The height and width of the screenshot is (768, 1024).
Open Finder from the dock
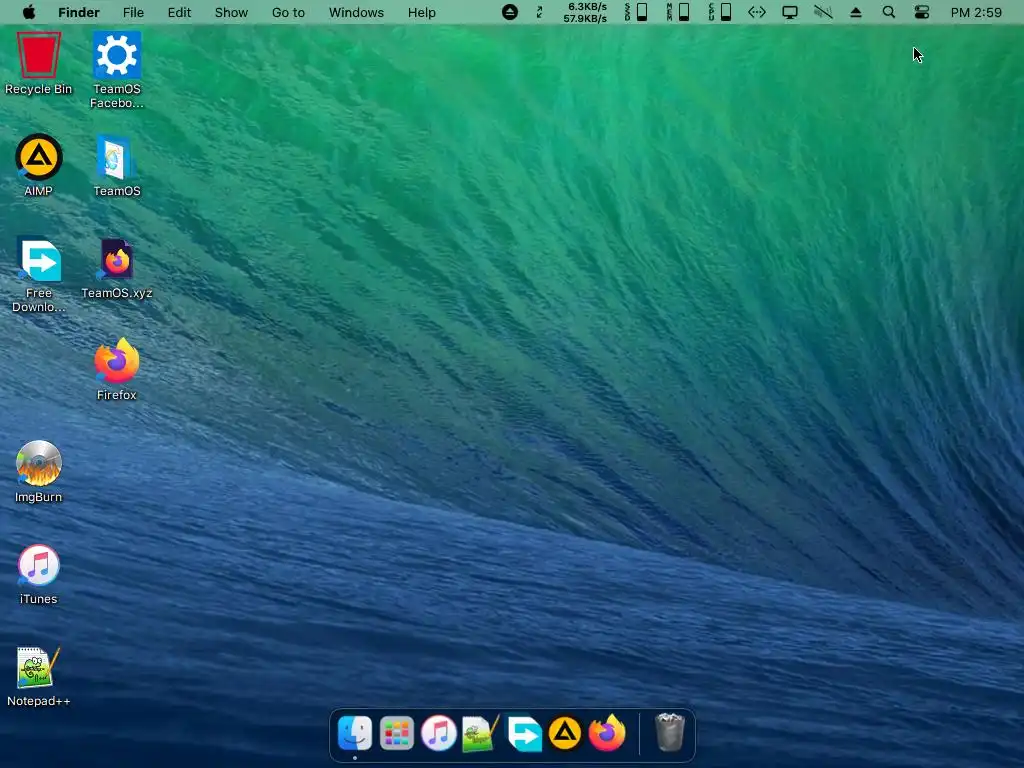pyautogui.click(x=355, y=733)
